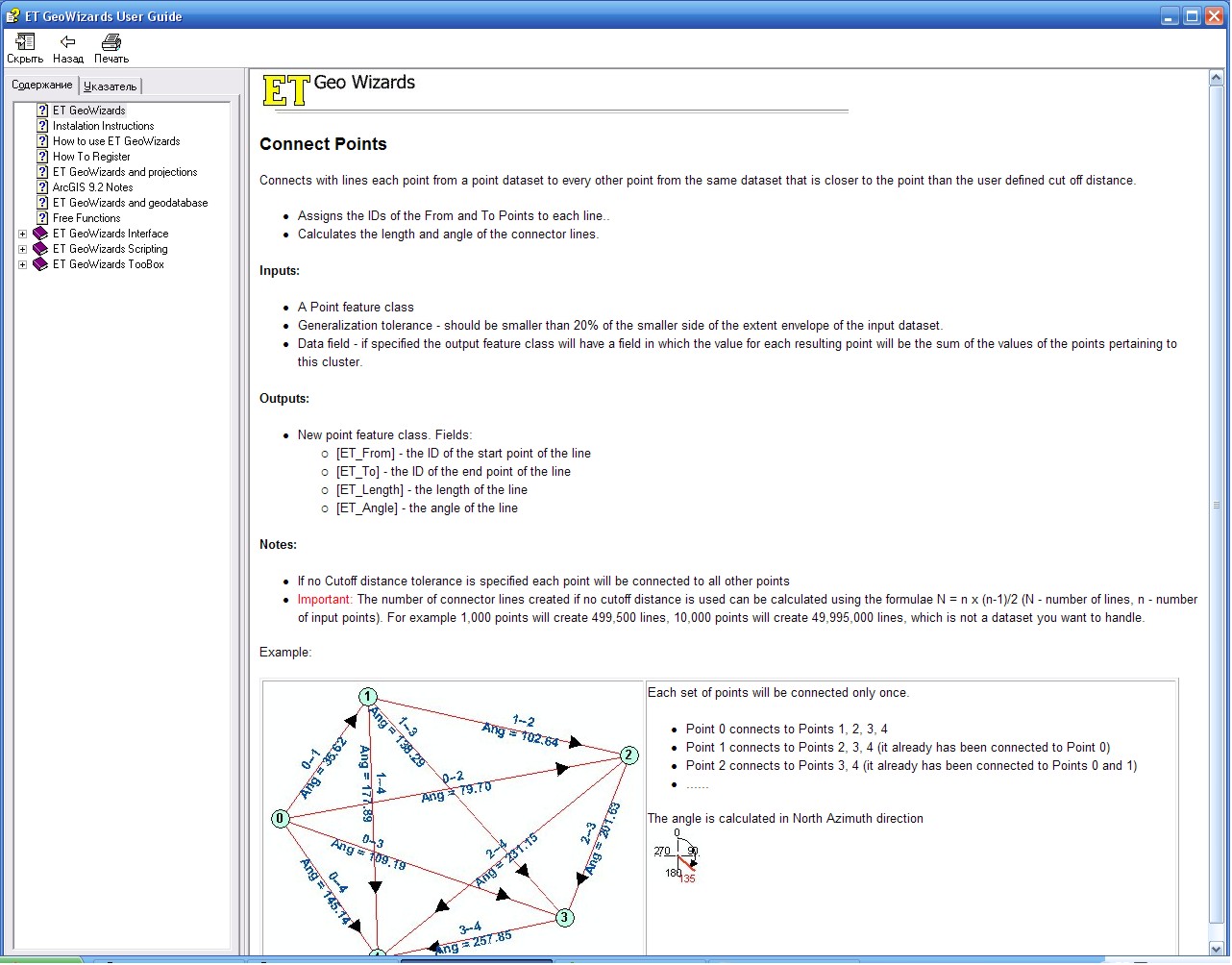Click the [ET_To] field description
Screen dimensions: 1232x965
454,472
